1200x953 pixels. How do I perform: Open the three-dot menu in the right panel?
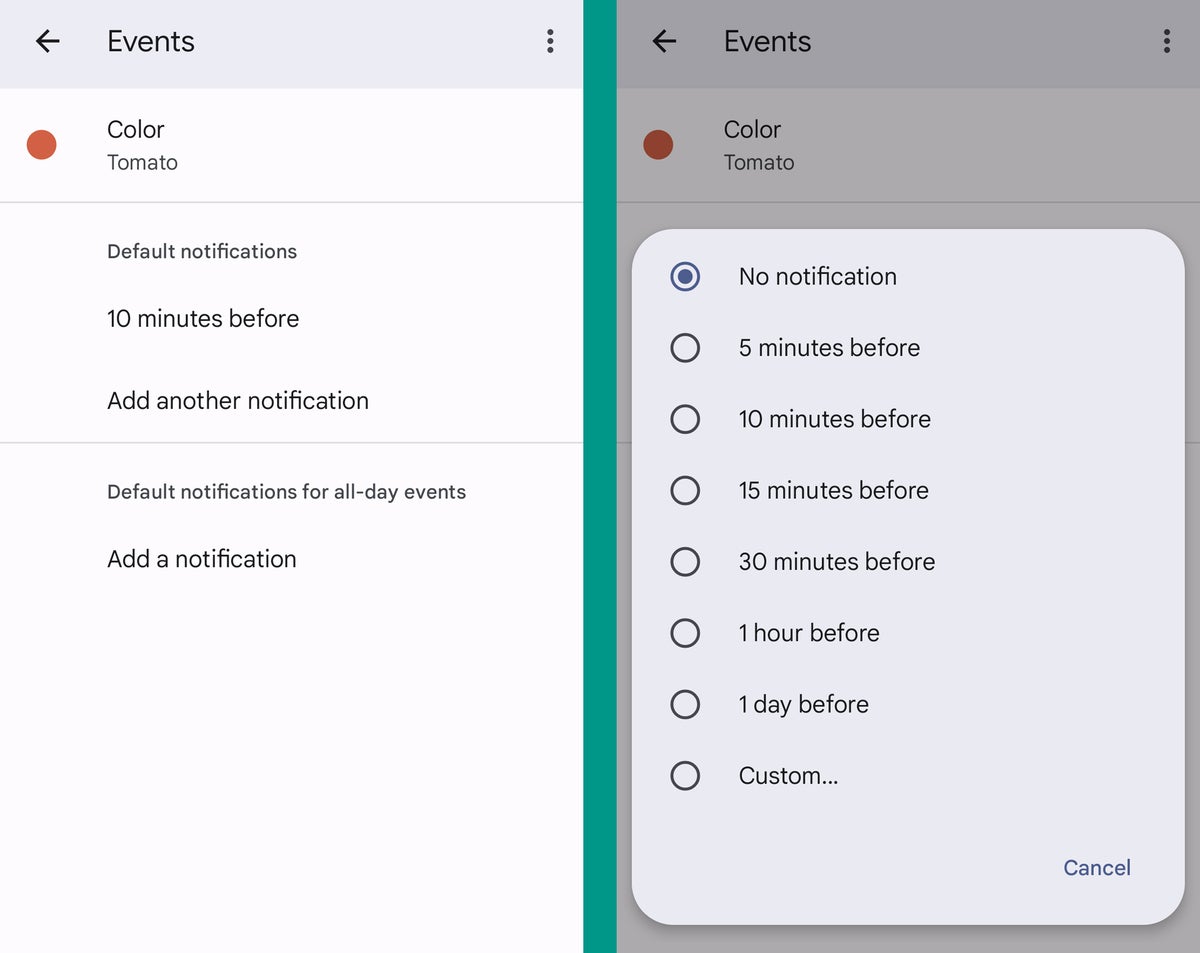(x=1166, y=41)
